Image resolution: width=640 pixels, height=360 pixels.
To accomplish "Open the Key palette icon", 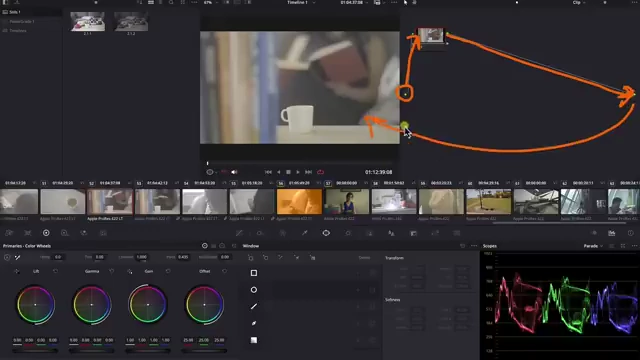I will click(413, 233).
